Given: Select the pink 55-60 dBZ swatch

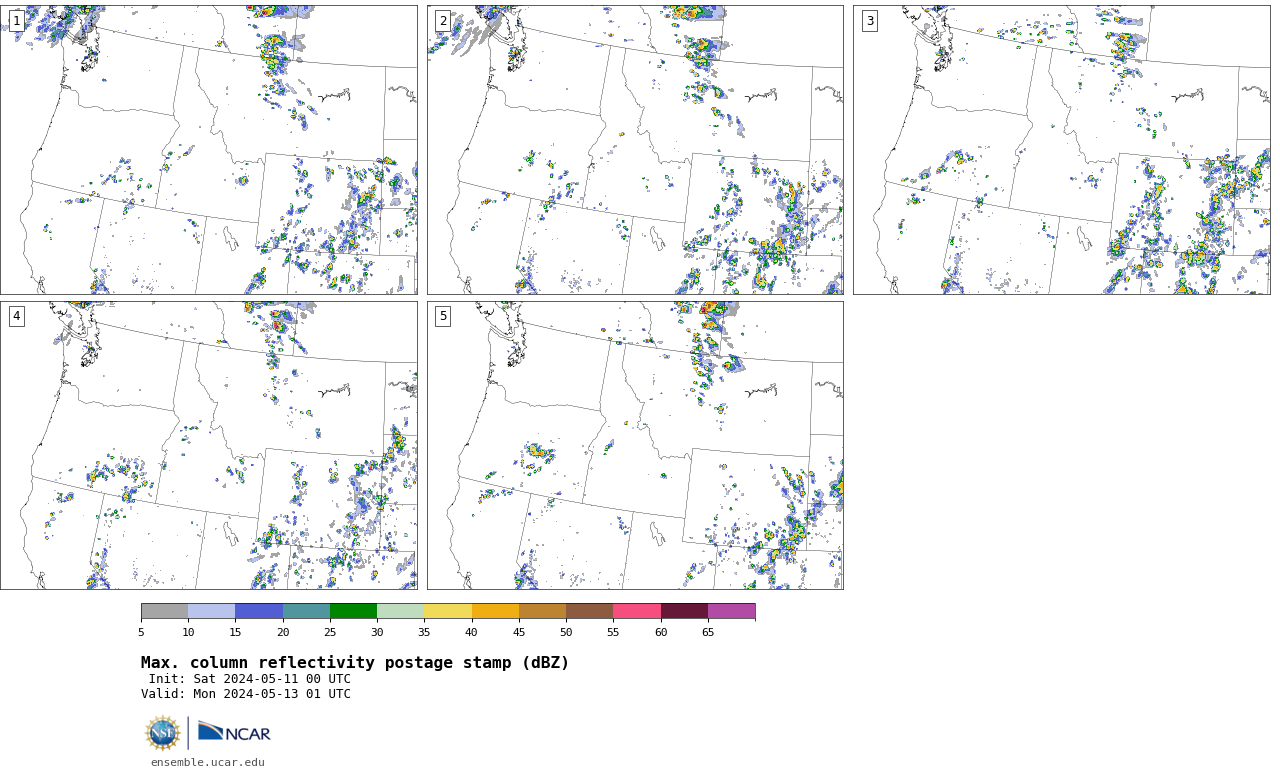Looking at the screenshot, I should [x=637, y=611].
